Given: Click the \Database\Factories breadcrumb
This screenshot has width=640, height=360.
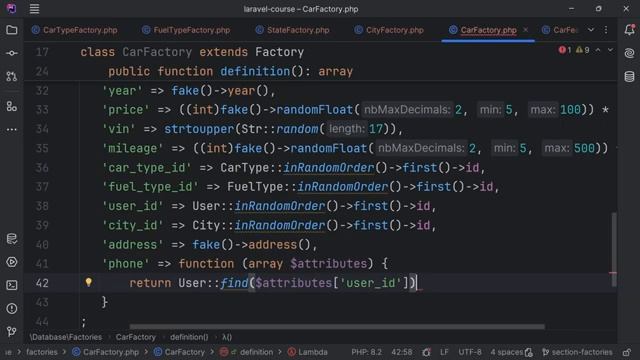Looking at the screenshot, I should point(66,337).
